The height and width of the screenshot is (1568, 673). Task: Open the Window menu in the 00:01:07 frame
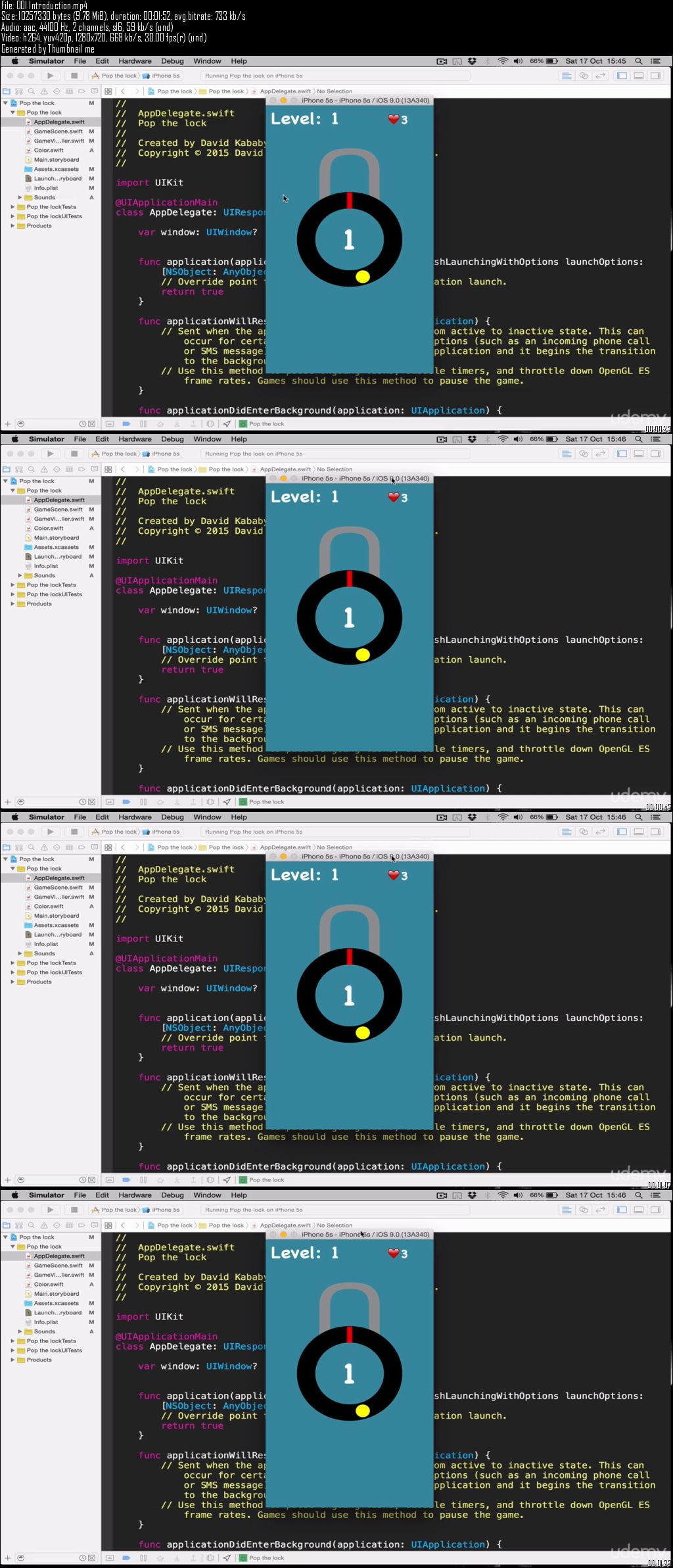pos(208,817)
